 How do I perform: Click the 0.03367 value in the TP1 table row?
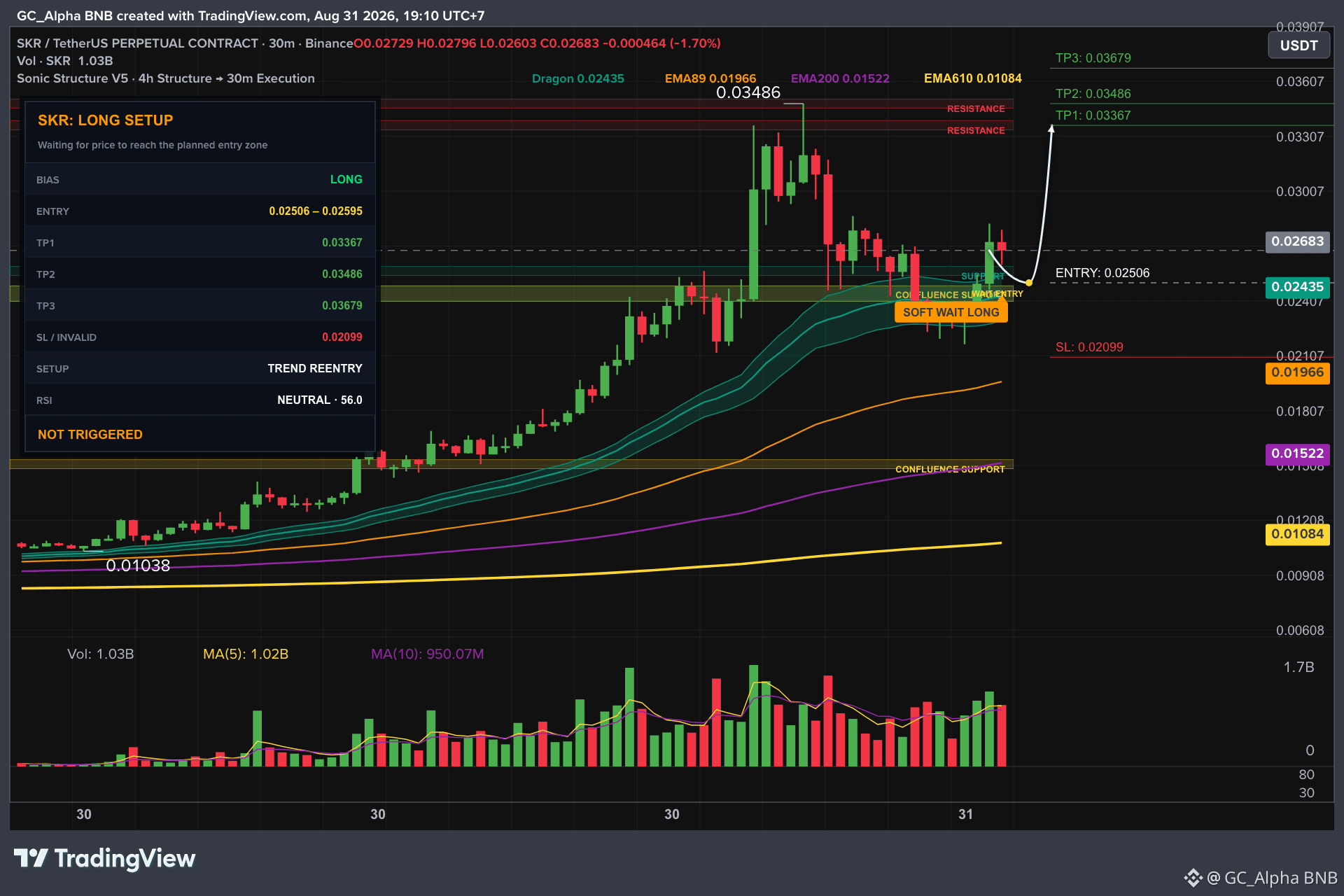pos(342,243)
